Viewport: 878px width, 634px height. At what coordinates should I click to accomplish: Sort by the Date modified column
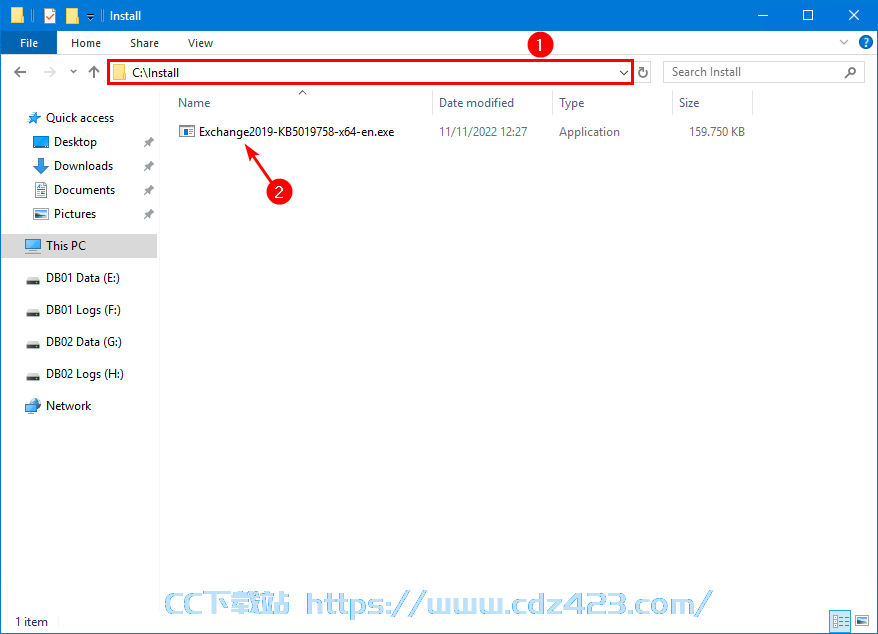click(x=476, y=103)
